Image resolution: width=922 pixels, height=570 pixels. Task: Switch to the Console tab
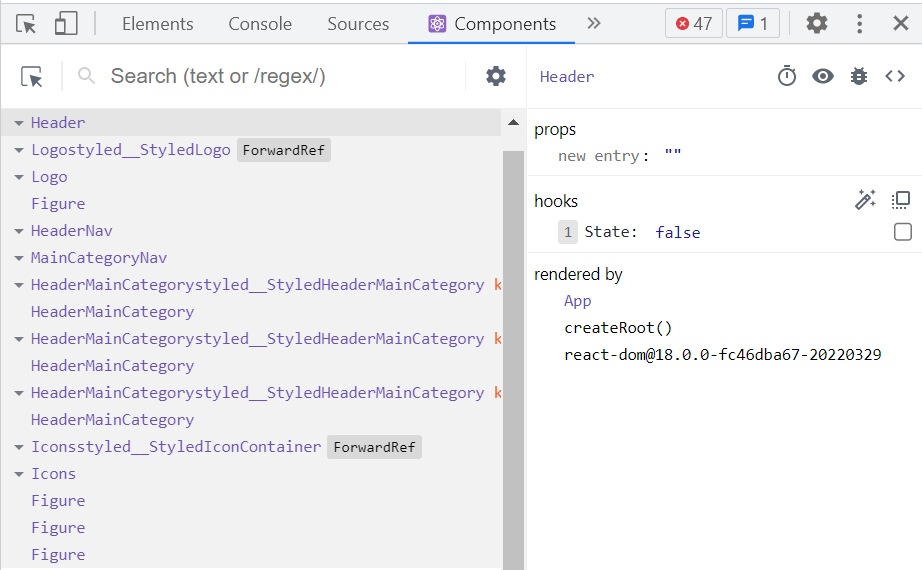(x=260, y=24)
